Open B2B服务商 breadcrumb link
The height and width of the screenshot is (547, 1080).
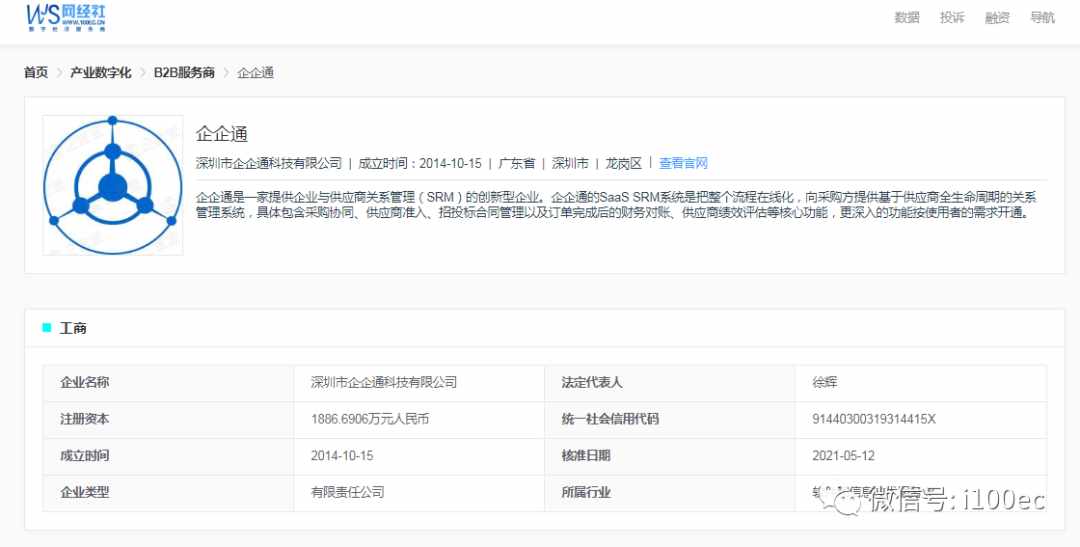coord(184,72)
